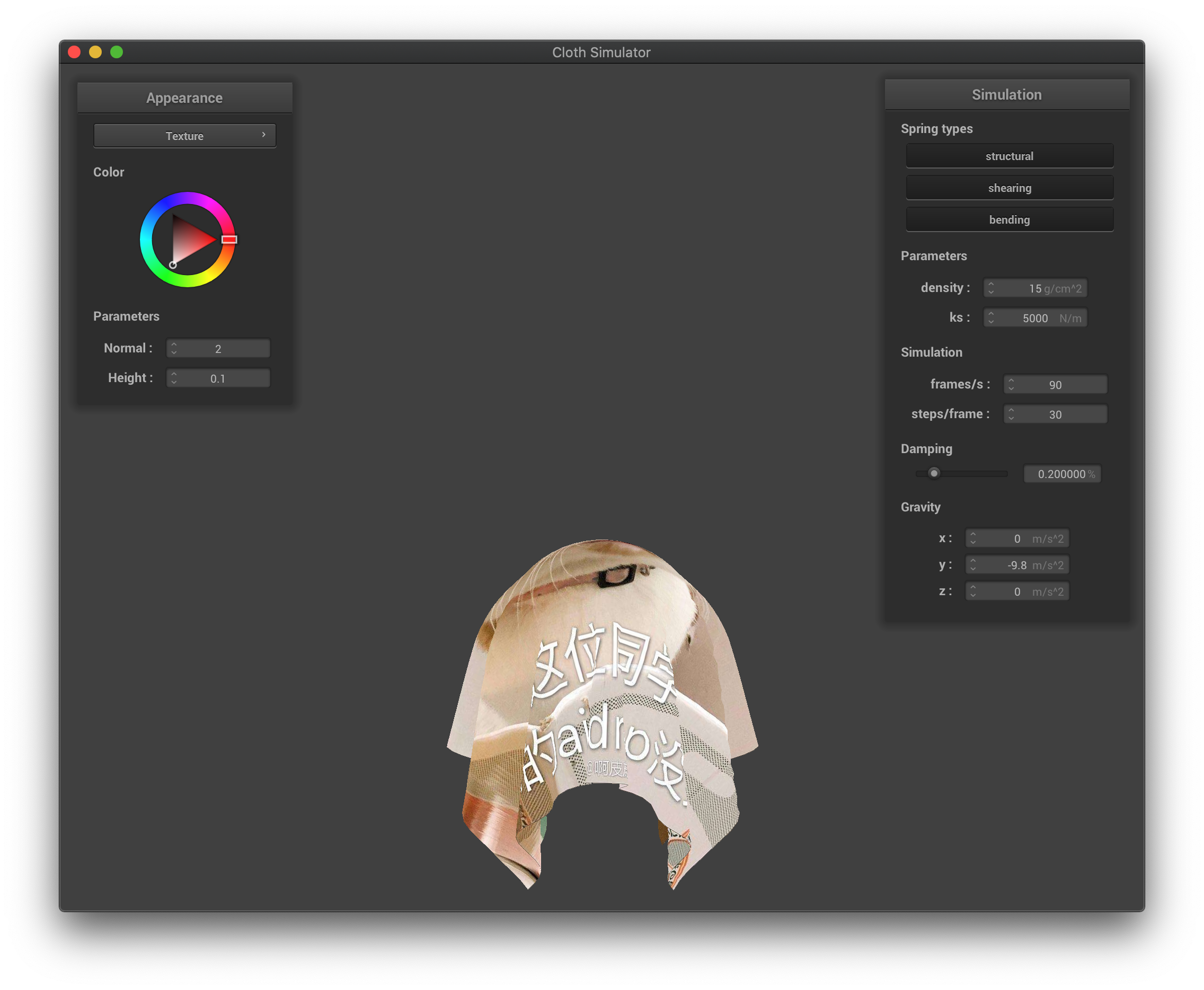Click the Height parameter stepper arrows
The width and height of the screenshot is (1204, 990).
click(174, 378)
